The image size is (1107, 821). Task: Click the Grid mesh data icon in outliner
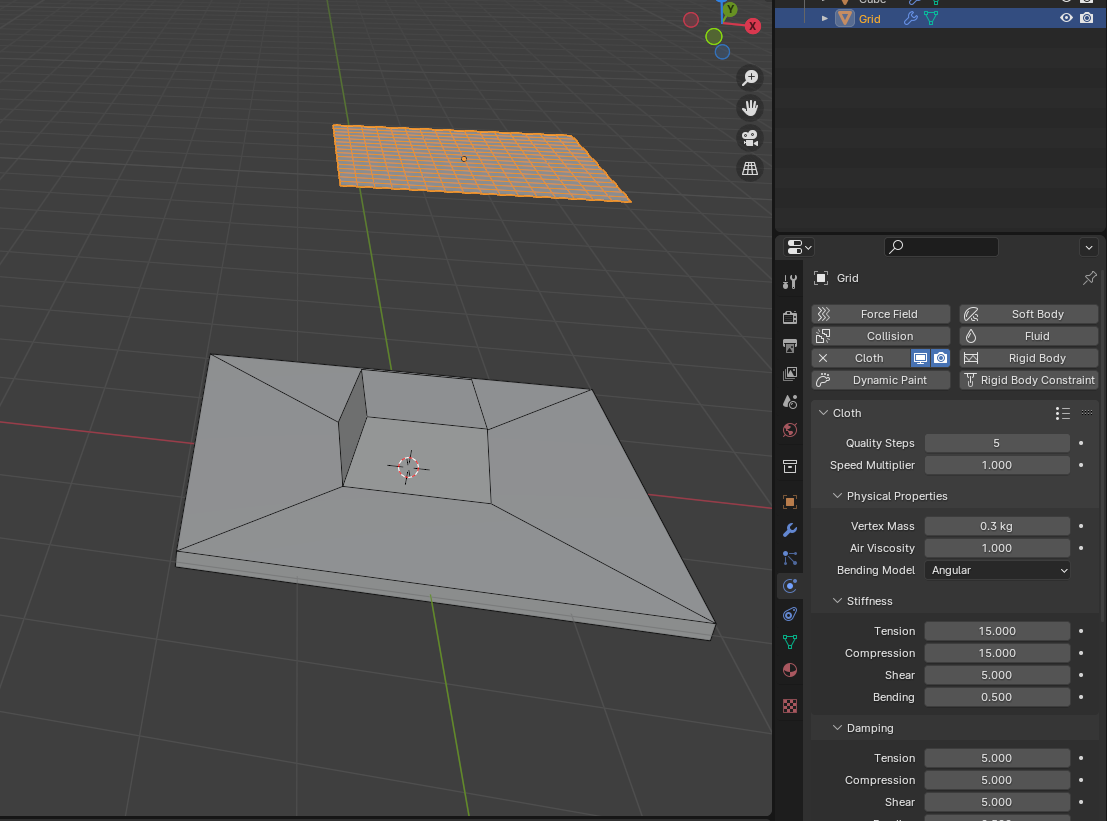tap(931, 18)
